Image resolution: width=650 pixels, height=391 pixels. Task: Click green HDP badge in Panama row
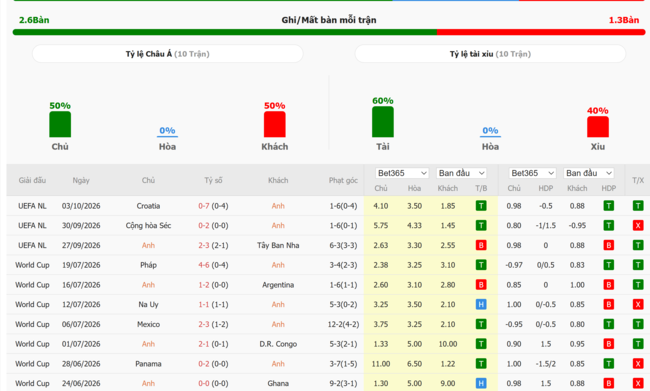pyautogui.click(x=609, y=364)
